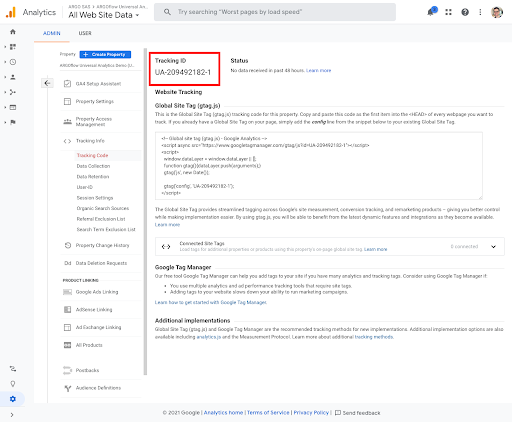Select Data Retention menu item
Viewport: 512px width, 422px height.
coord(93,177)
